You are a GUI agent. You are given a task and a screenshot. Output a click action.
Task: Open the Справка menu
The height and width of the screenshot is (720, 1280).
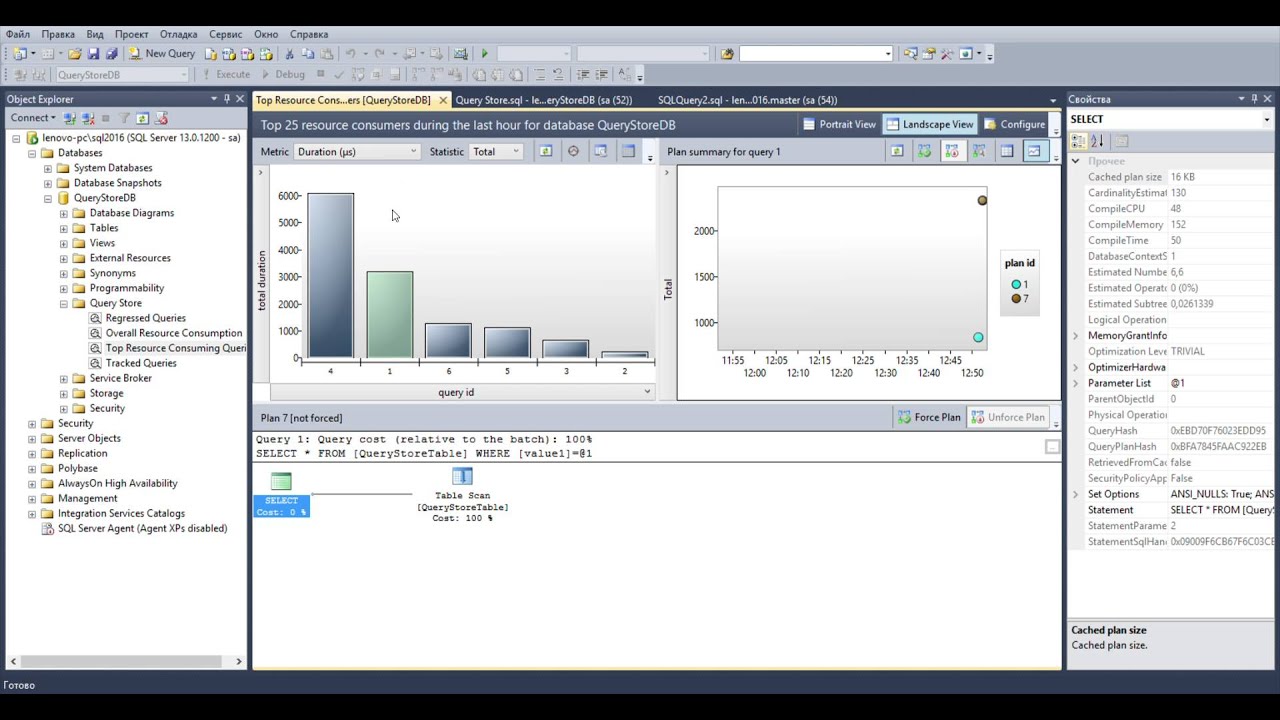pos(309,34)
